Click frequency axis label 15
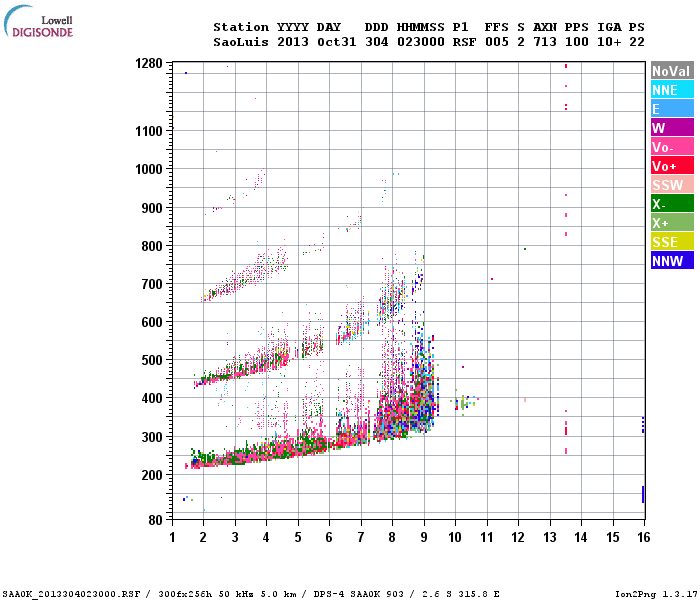Viewport: 700px width, 600px height. click(612, 537)
